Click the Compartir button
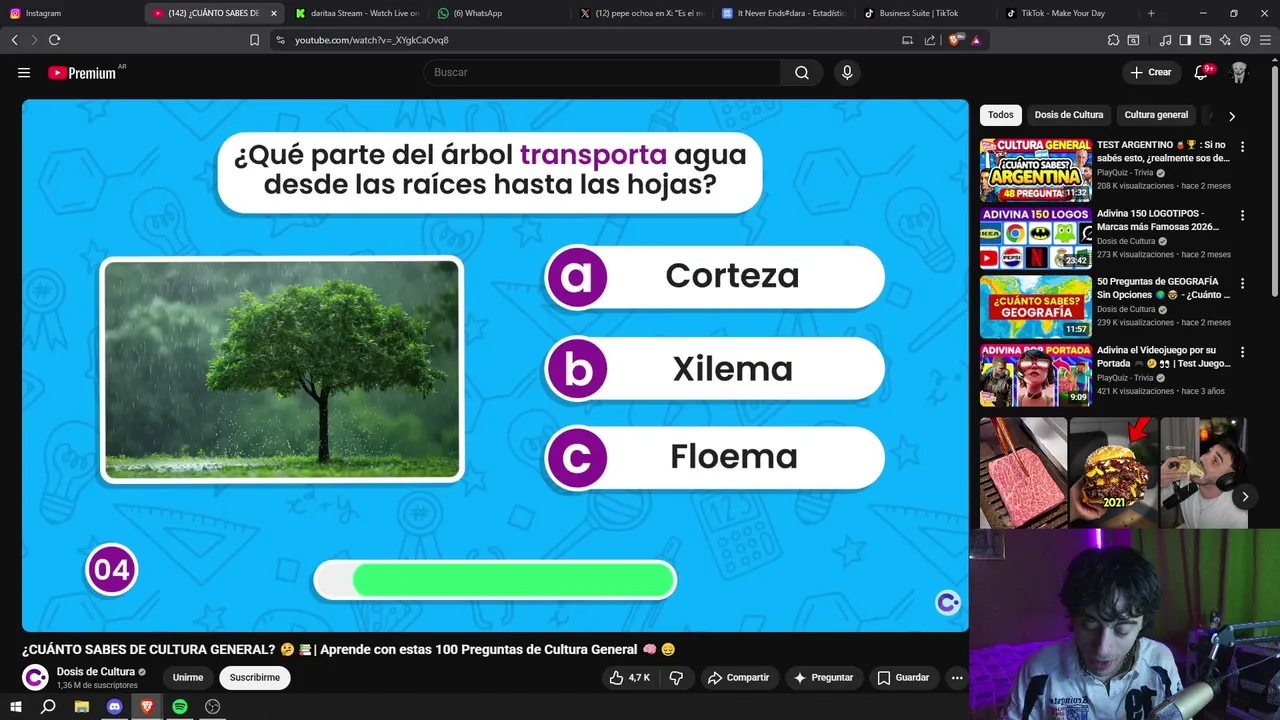 [x=738, y=678]
